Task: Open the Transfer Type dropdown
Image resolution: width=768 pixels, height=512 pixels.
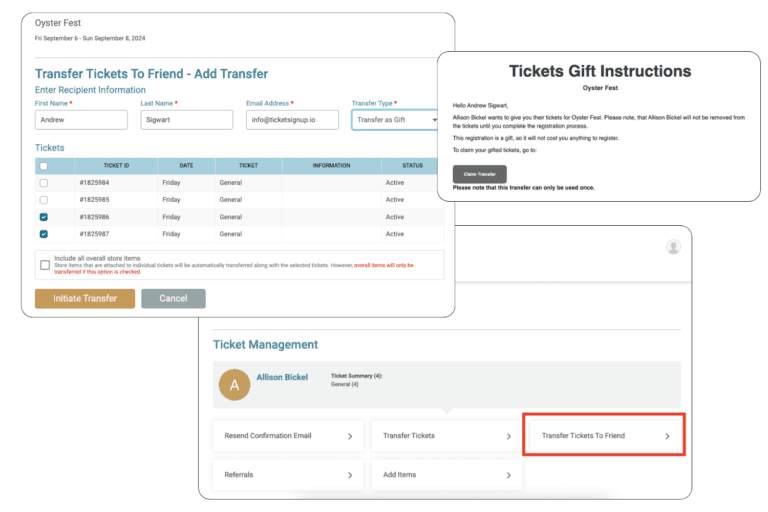Action: pyautogui.click(x=395, y=120)
